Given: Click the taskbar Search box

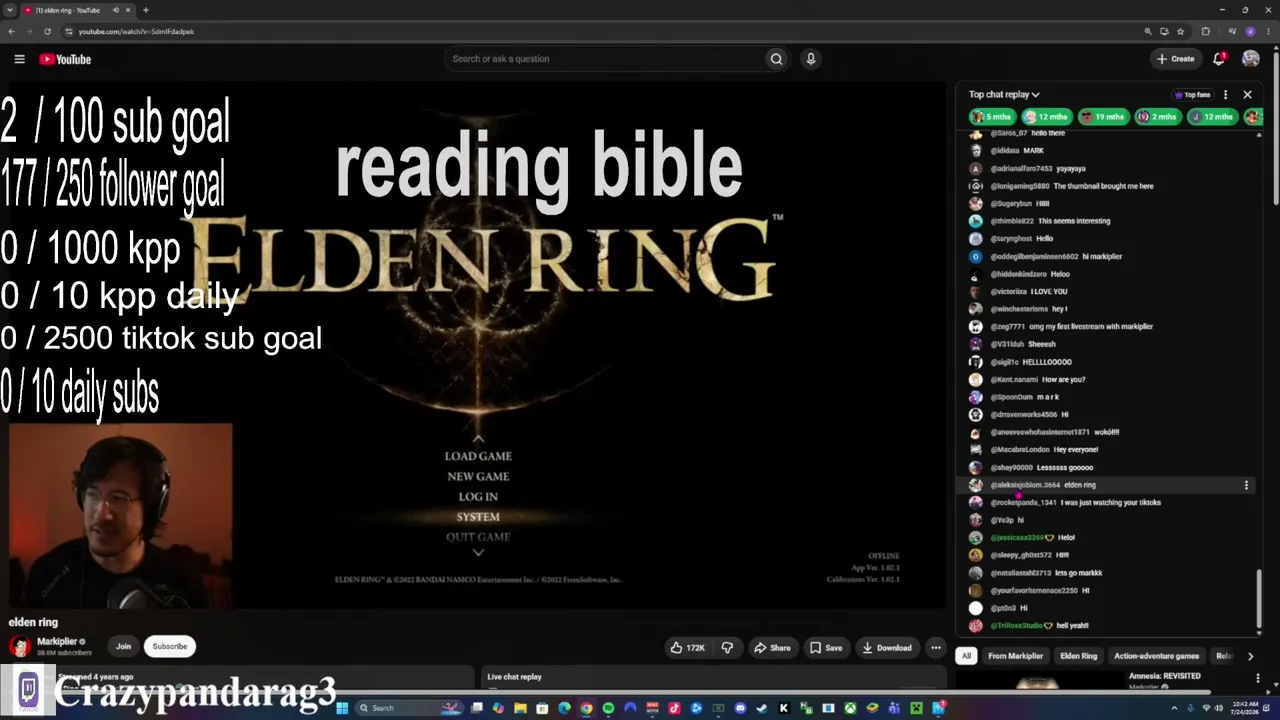Looking at the screenshot, I should (x=408, y=708).
